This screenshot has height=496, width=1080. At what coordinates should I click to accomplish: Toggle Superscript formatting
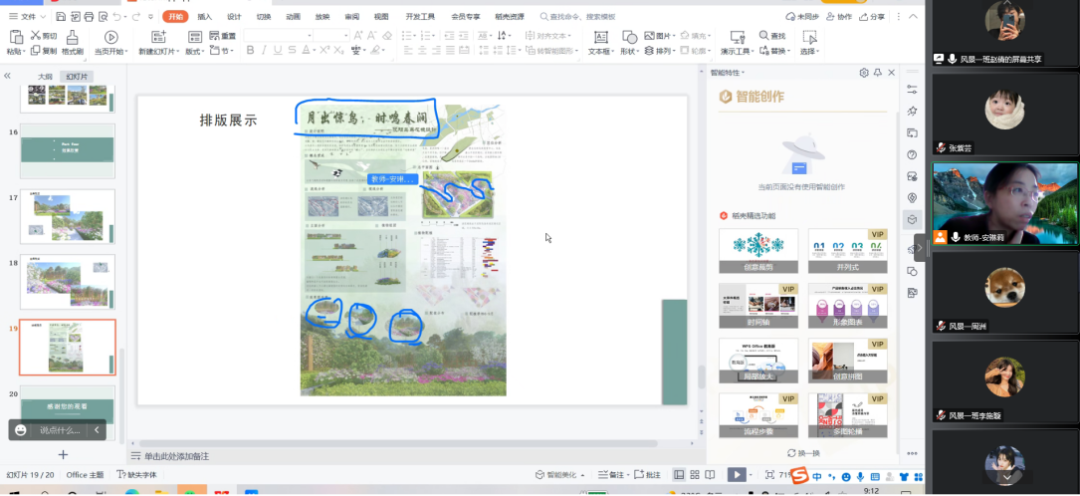click(322, 50)
